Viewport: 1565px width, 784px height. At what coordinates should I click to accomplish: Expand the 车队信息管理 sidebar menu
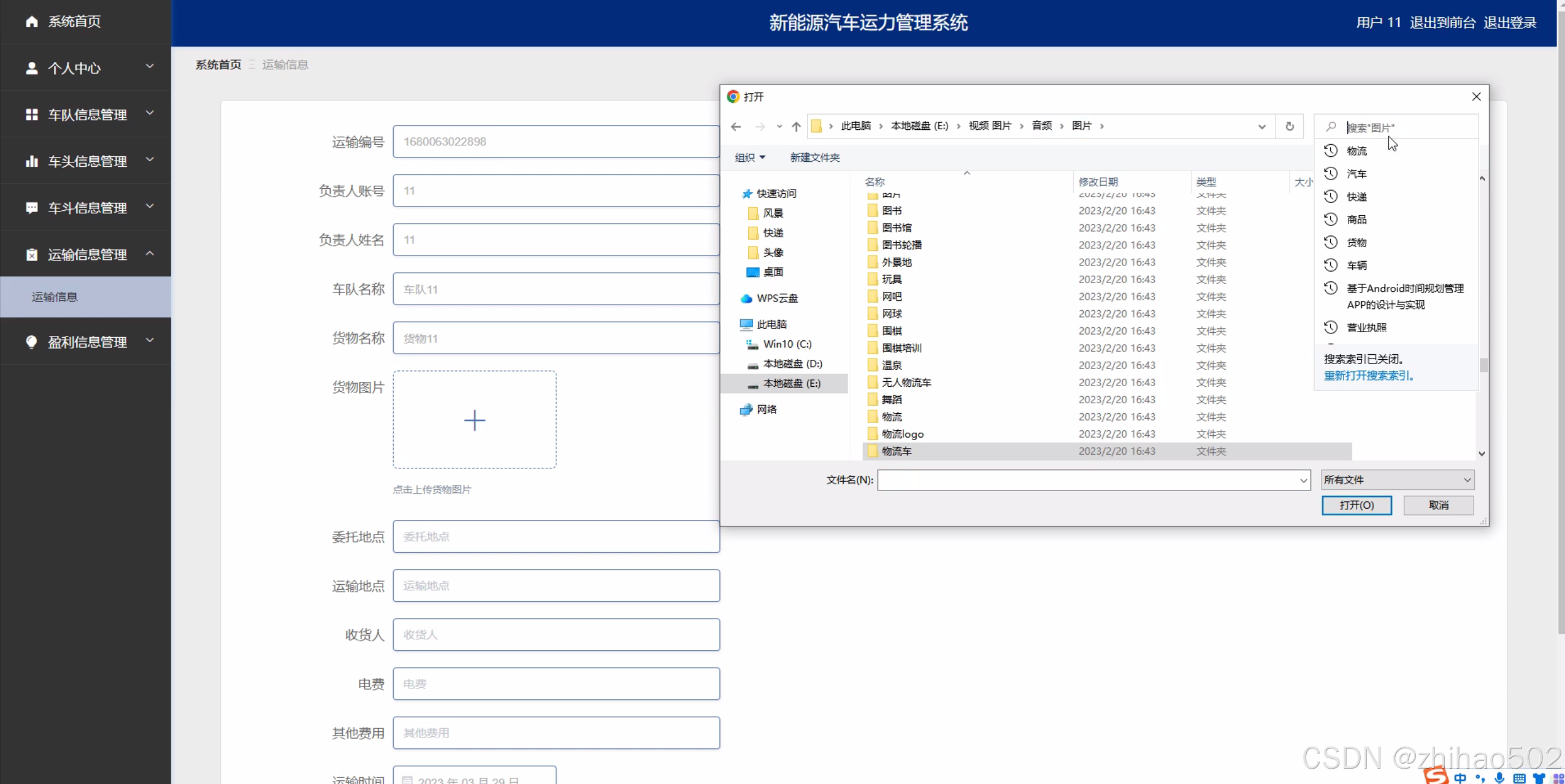(x=86, y=115)
